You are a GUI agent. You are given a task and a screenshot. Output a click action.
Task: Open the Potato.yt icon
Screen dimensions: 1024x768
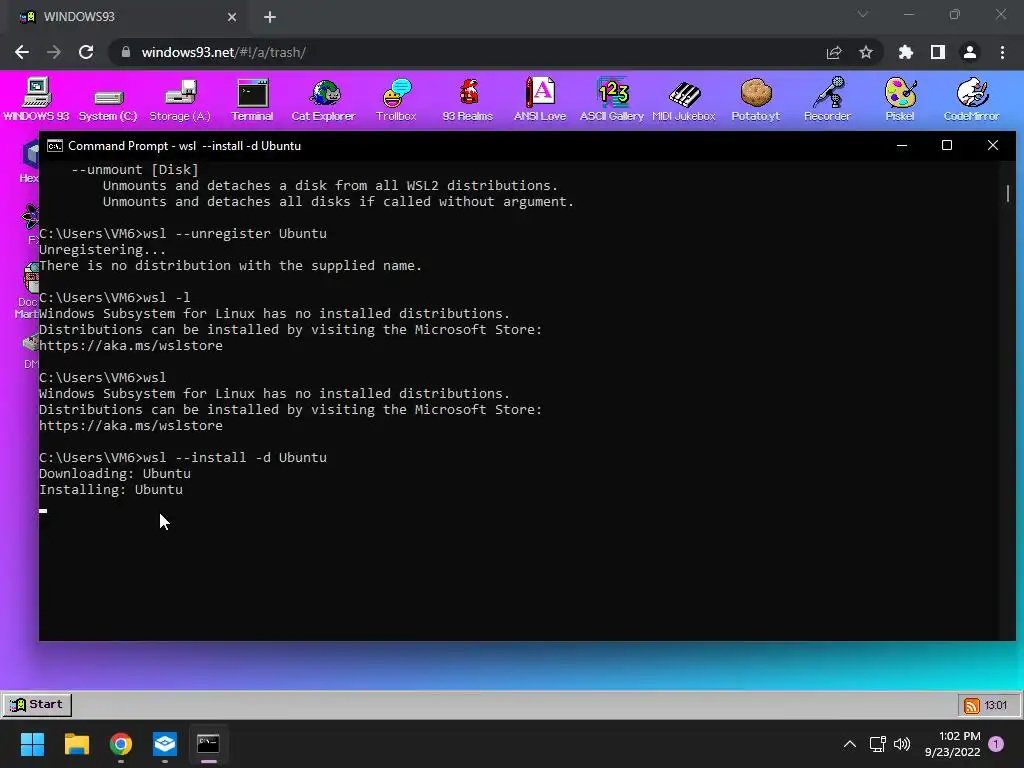(756, 99)
